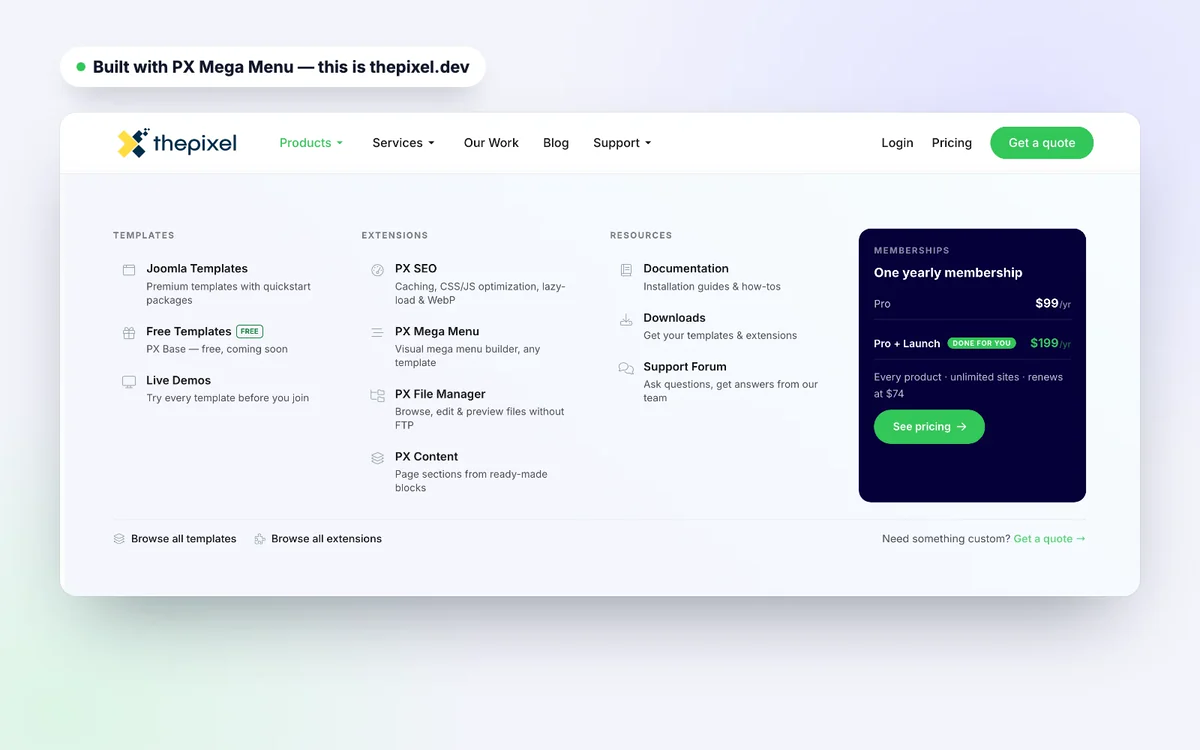Click the PX SEO gauge icon
1200x750 pixels.
[377, 270]
